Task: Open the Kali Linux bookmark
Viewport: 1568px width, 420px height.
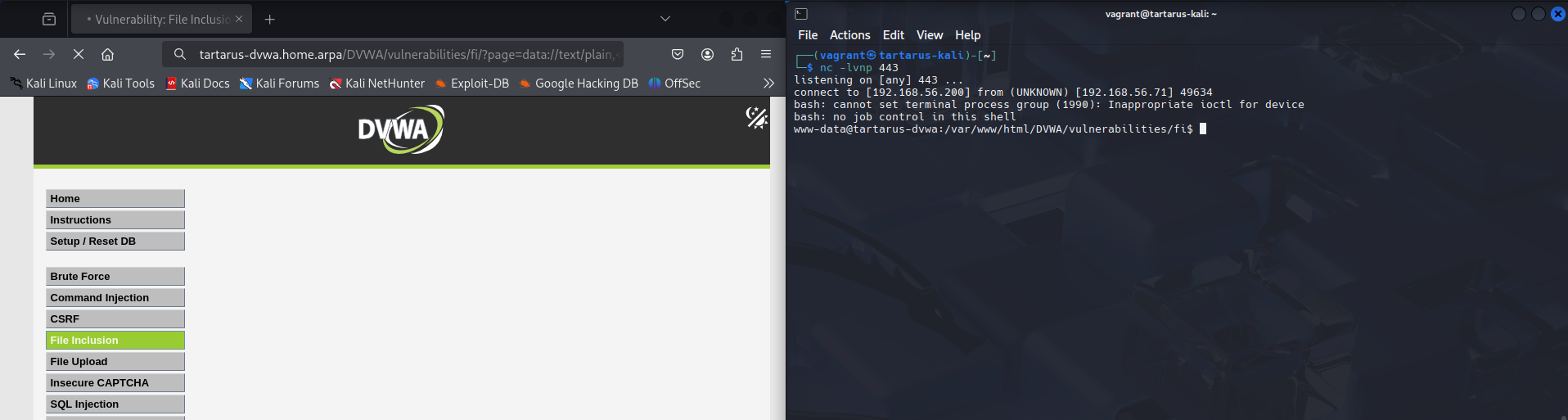Action: pos(43,84)
